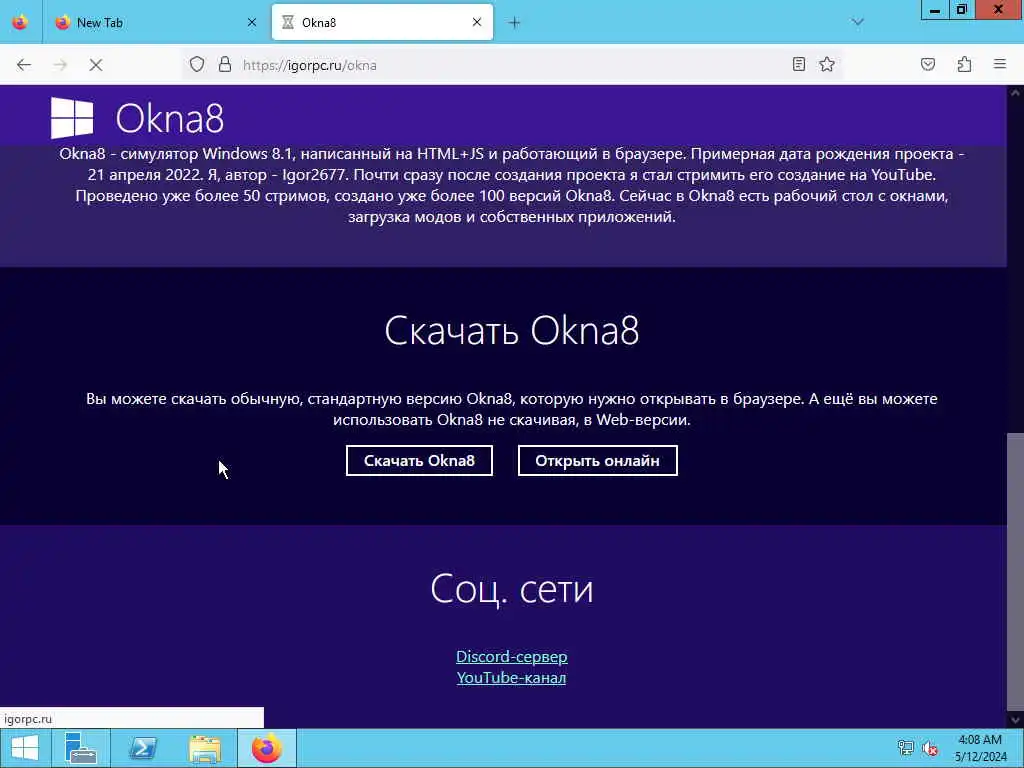Click the scrollbar up arrow
Screen dimensions: 1024x768
click(1015, 93)
